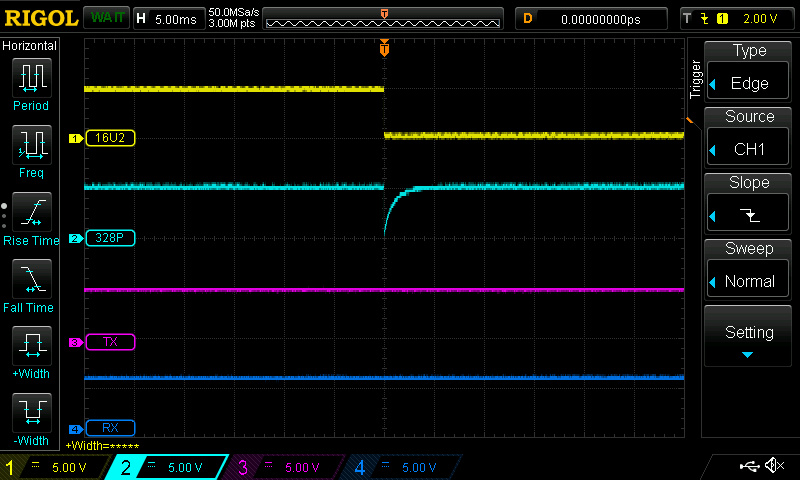Click the +Width=***** measurement result
The width and height of the screenshot is (800, 480).
102,446
